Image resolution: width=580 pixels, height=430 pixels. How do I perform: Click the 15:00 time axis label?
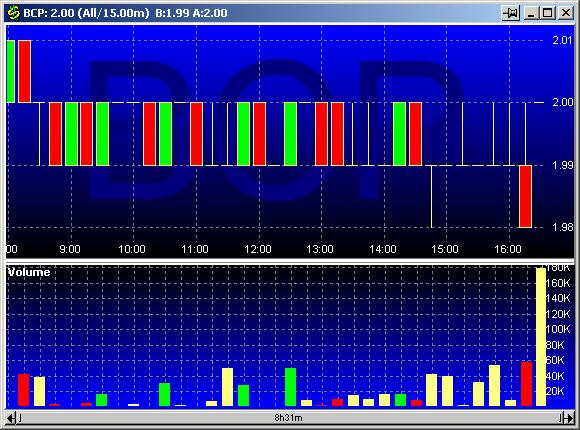pos(445,249)
